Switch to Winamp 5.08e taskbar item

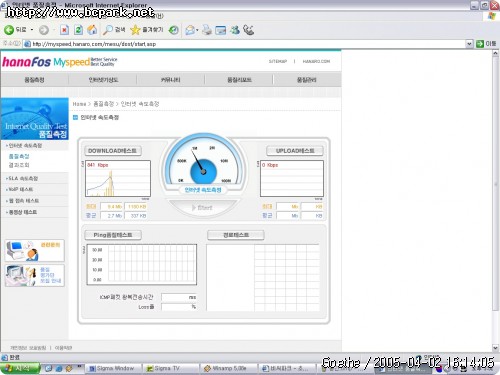point(229,368)
